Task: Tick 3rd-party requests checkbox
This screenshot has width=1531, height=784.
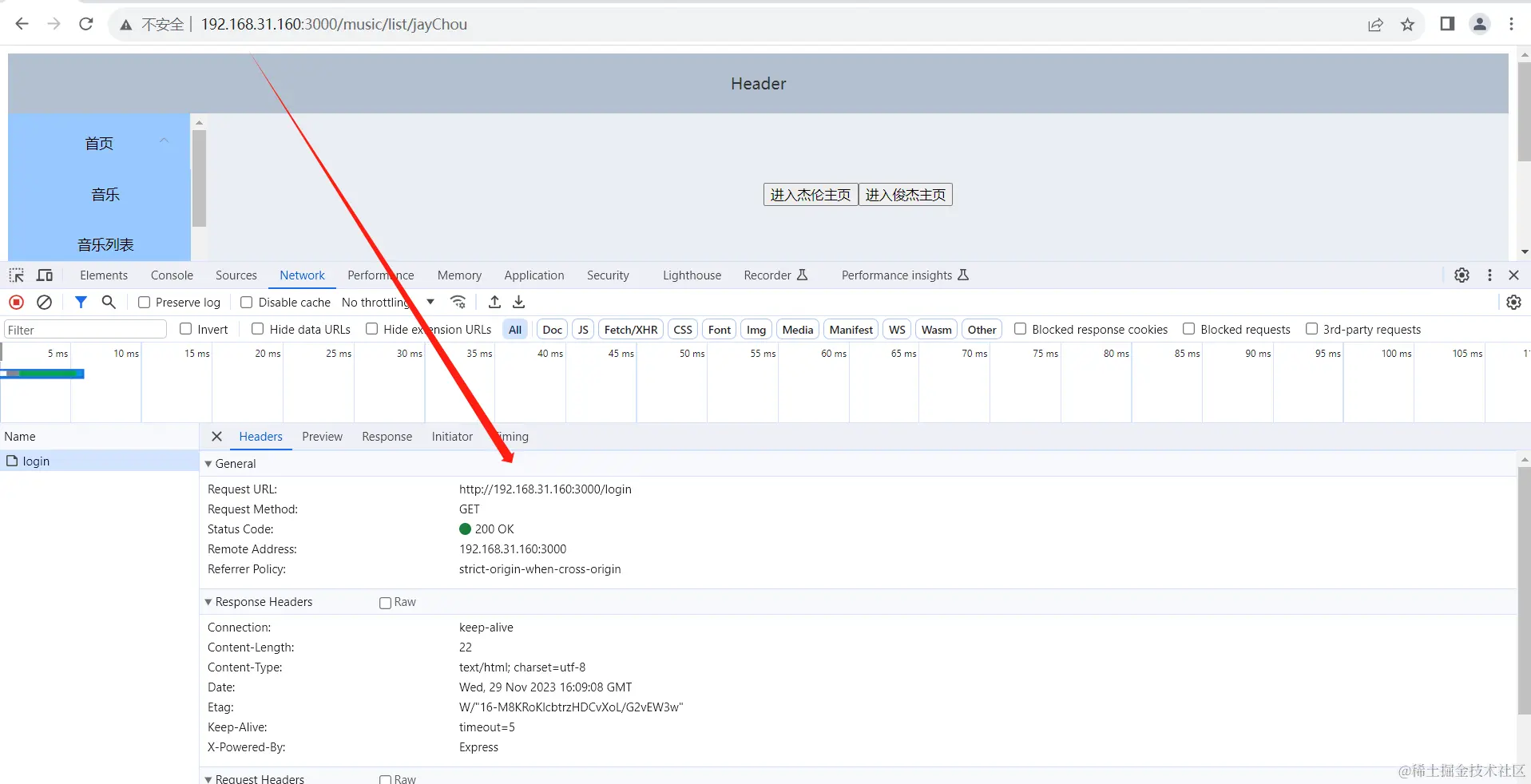Action: [x=1311, y=329]
